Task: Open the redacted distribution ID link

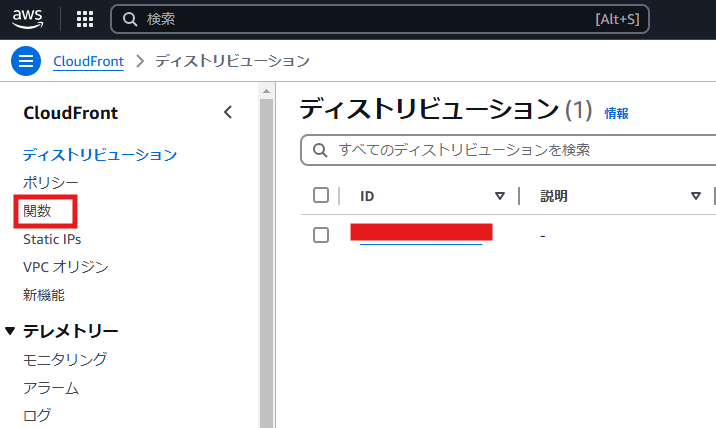Action: [421, 233]
